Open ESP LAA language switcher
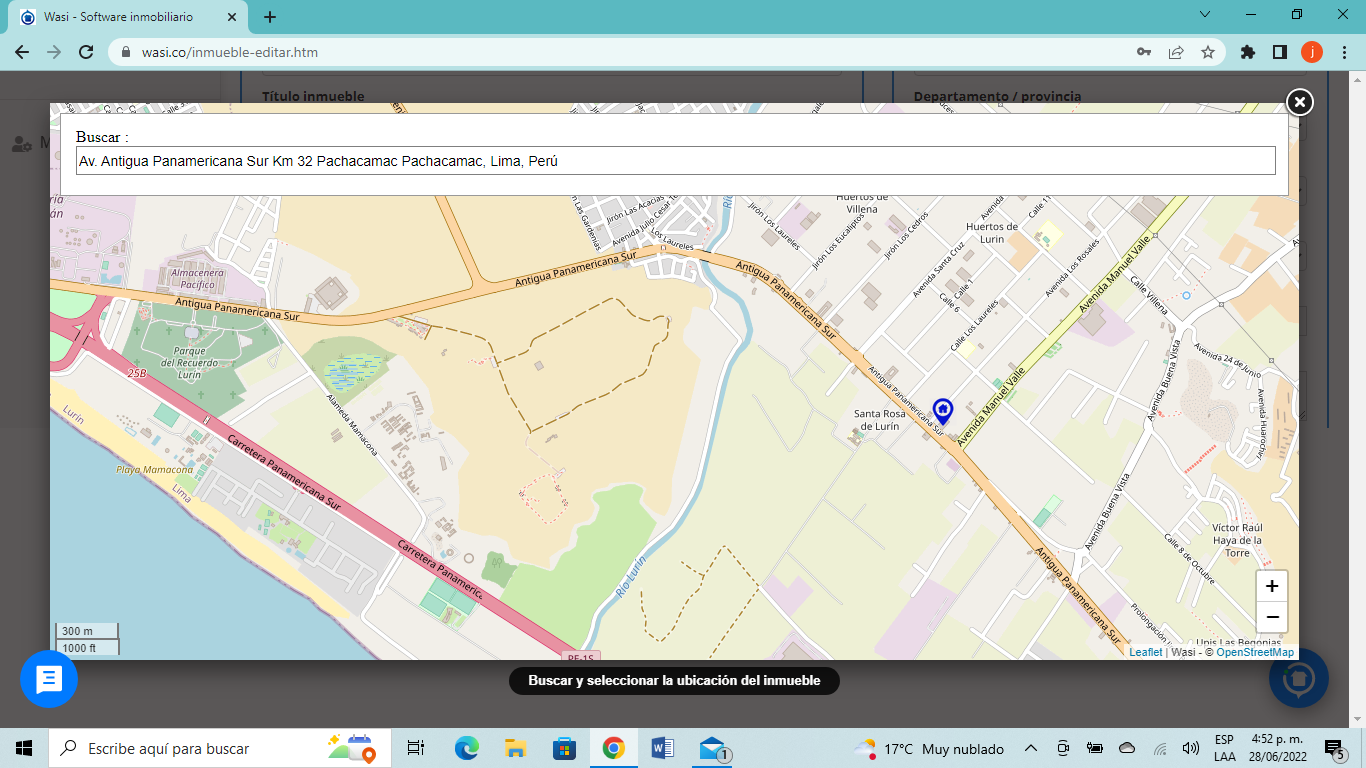 click(1225, 748)
